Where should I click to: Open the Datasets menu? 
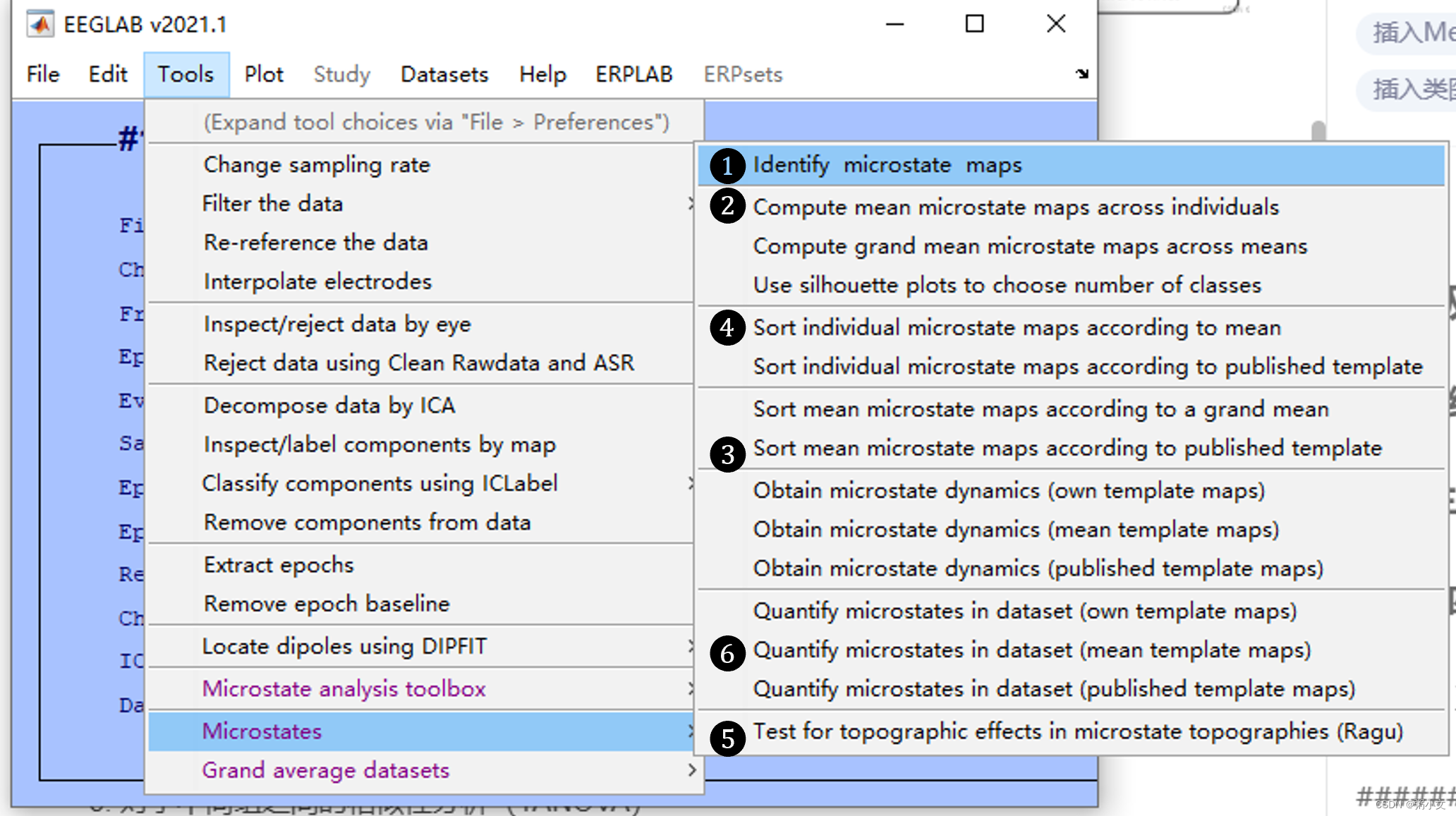click(444, 74)
